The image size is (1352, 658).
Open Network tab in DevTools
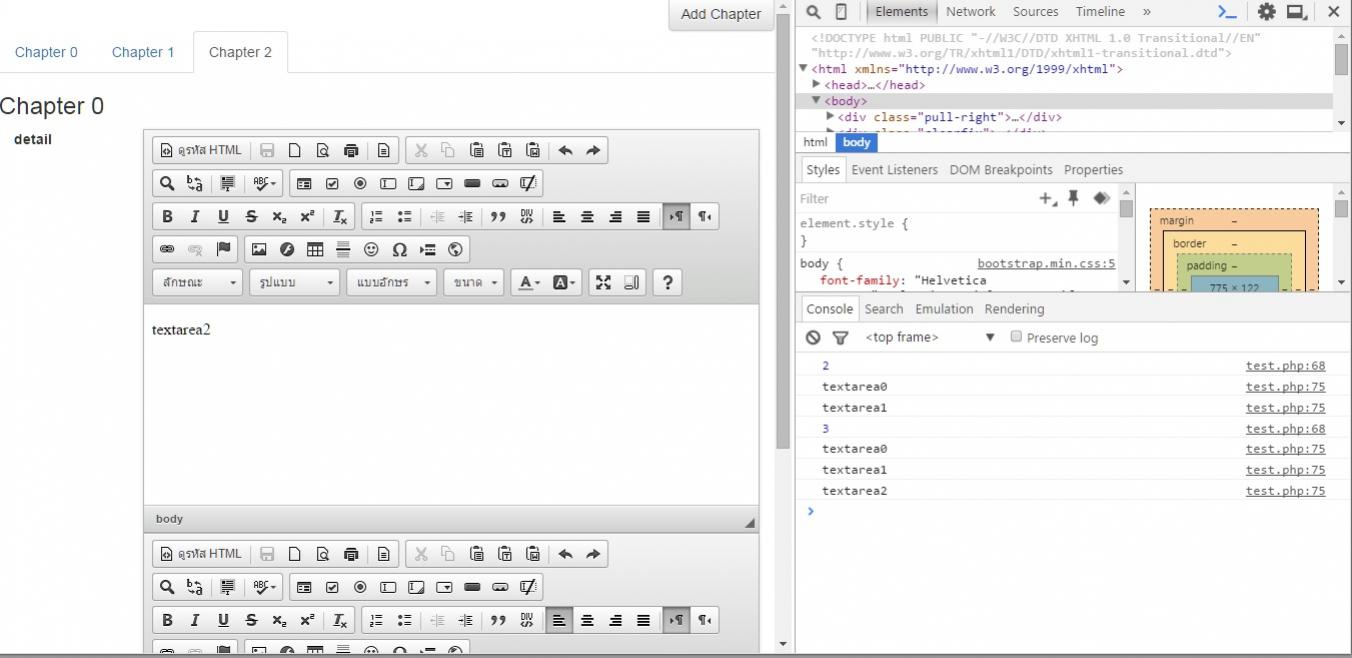[970, 12]
